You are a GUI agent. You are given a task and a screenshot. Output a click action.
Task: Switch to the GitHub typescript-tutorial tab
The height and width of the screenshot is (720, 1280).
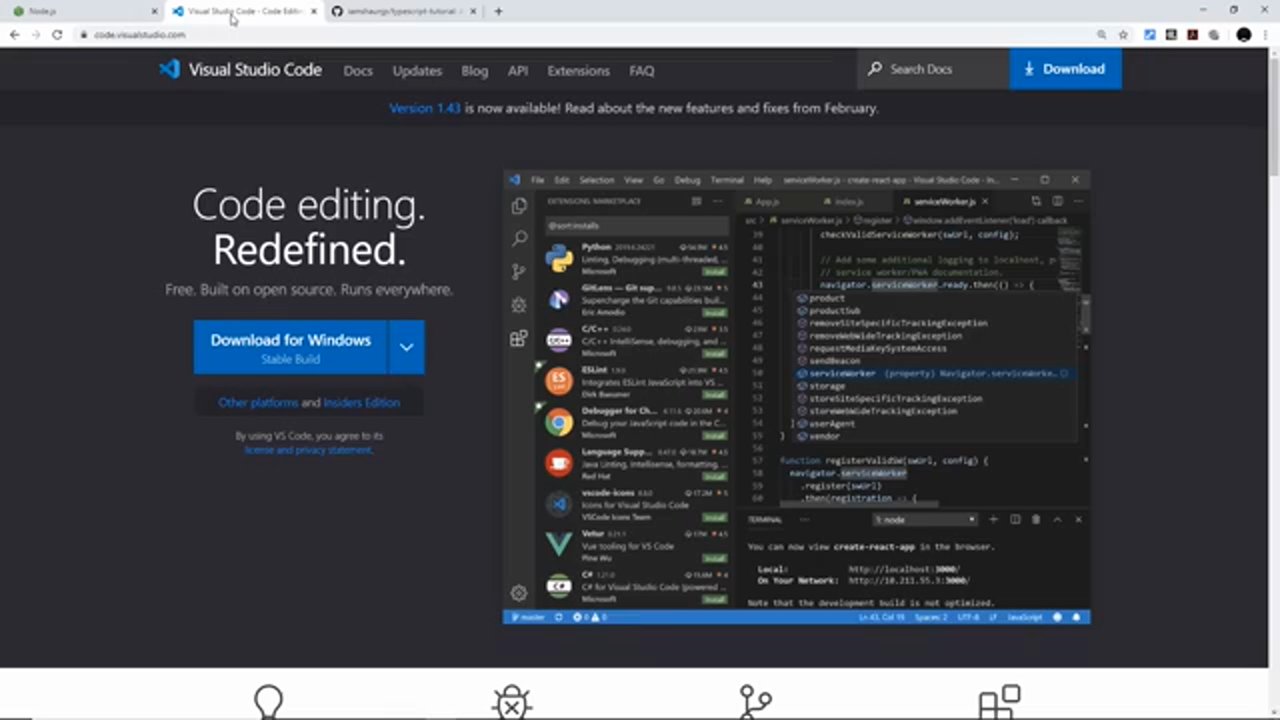[405, 11]
